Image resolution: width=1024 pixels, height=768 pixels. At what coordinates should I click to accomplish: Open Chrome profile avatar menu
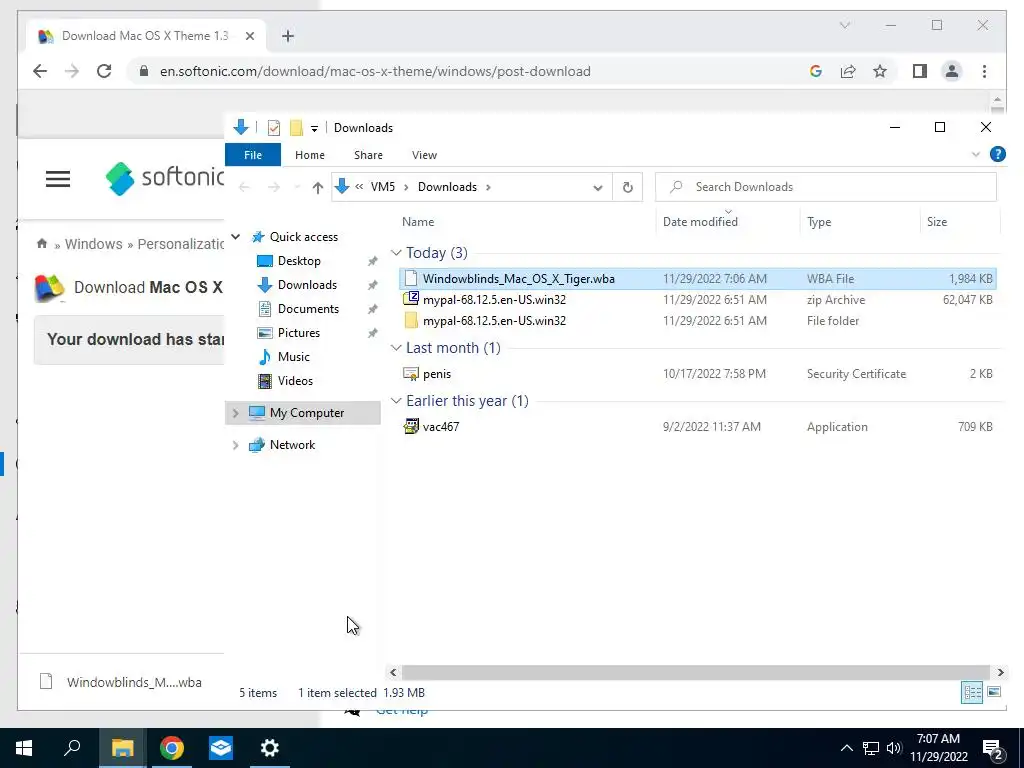952,71
